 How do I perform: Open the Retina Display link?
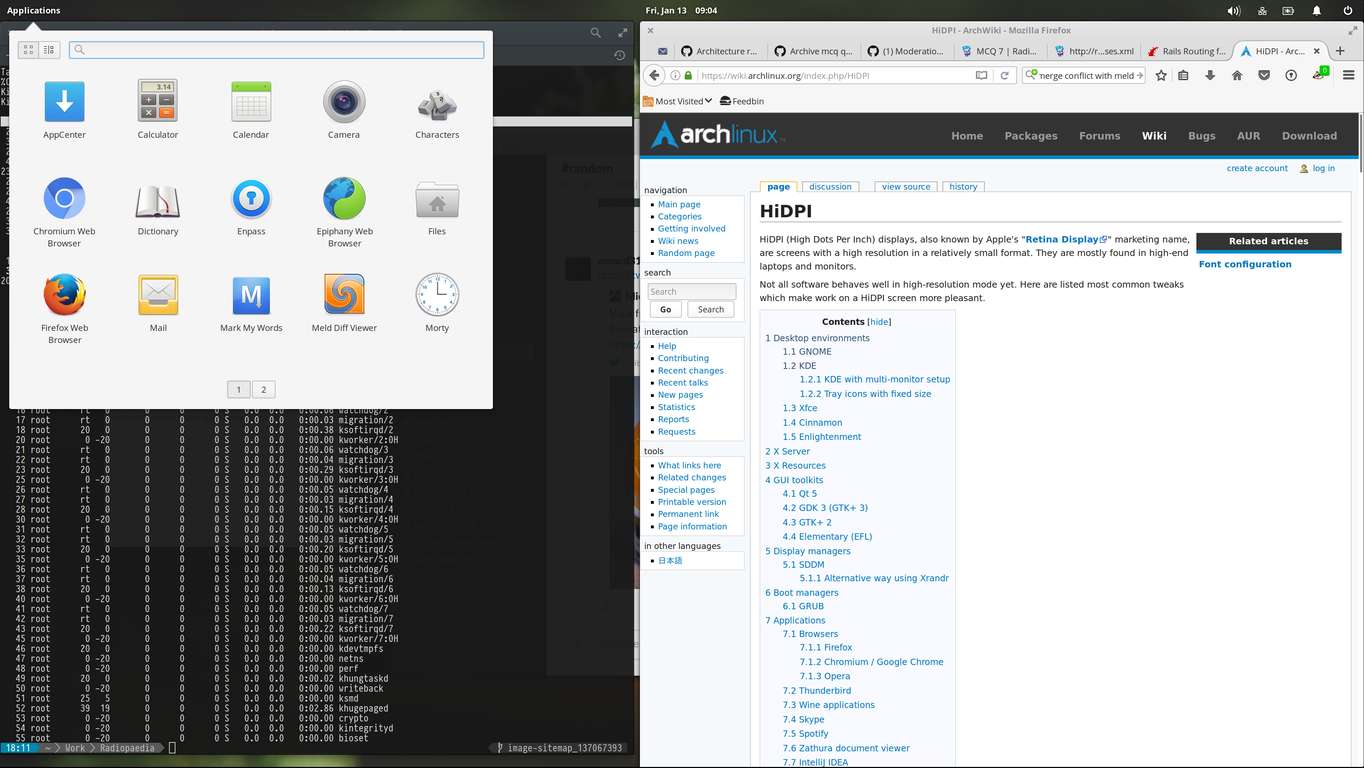1064,239
